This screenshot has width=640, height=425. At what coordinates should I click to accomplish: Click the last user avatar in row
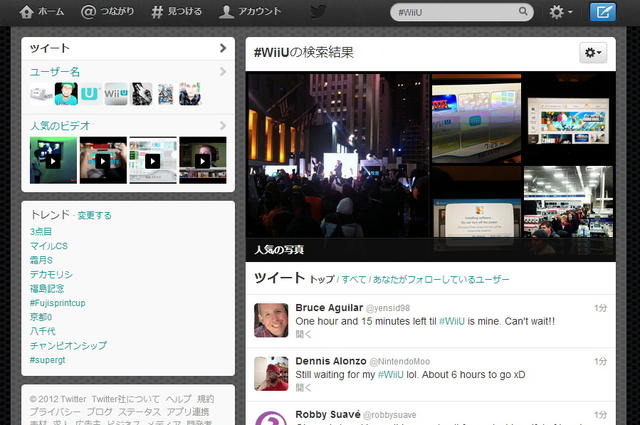(x=190, y=94)
